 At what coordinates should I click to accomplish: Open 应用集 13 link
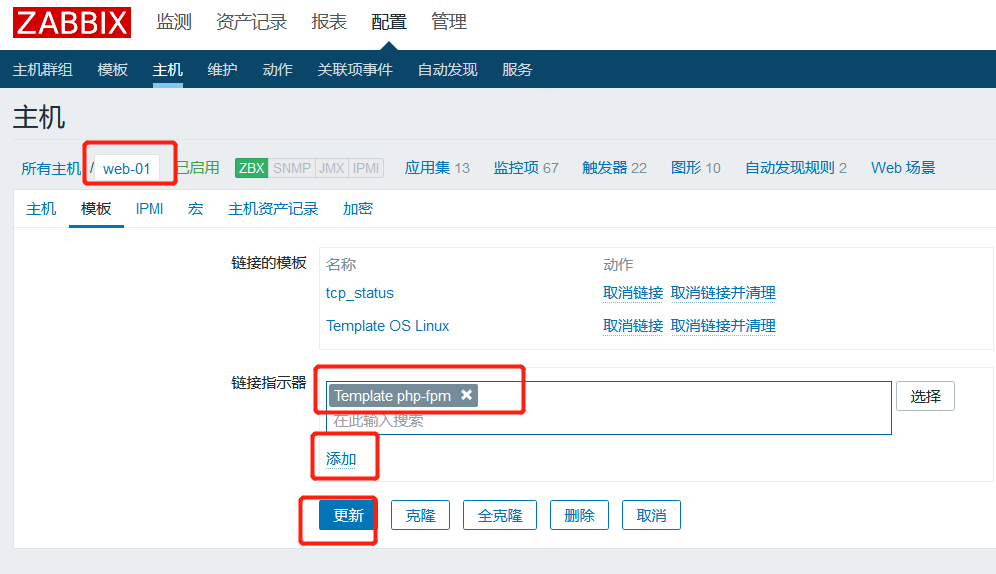tap(437, 168)
